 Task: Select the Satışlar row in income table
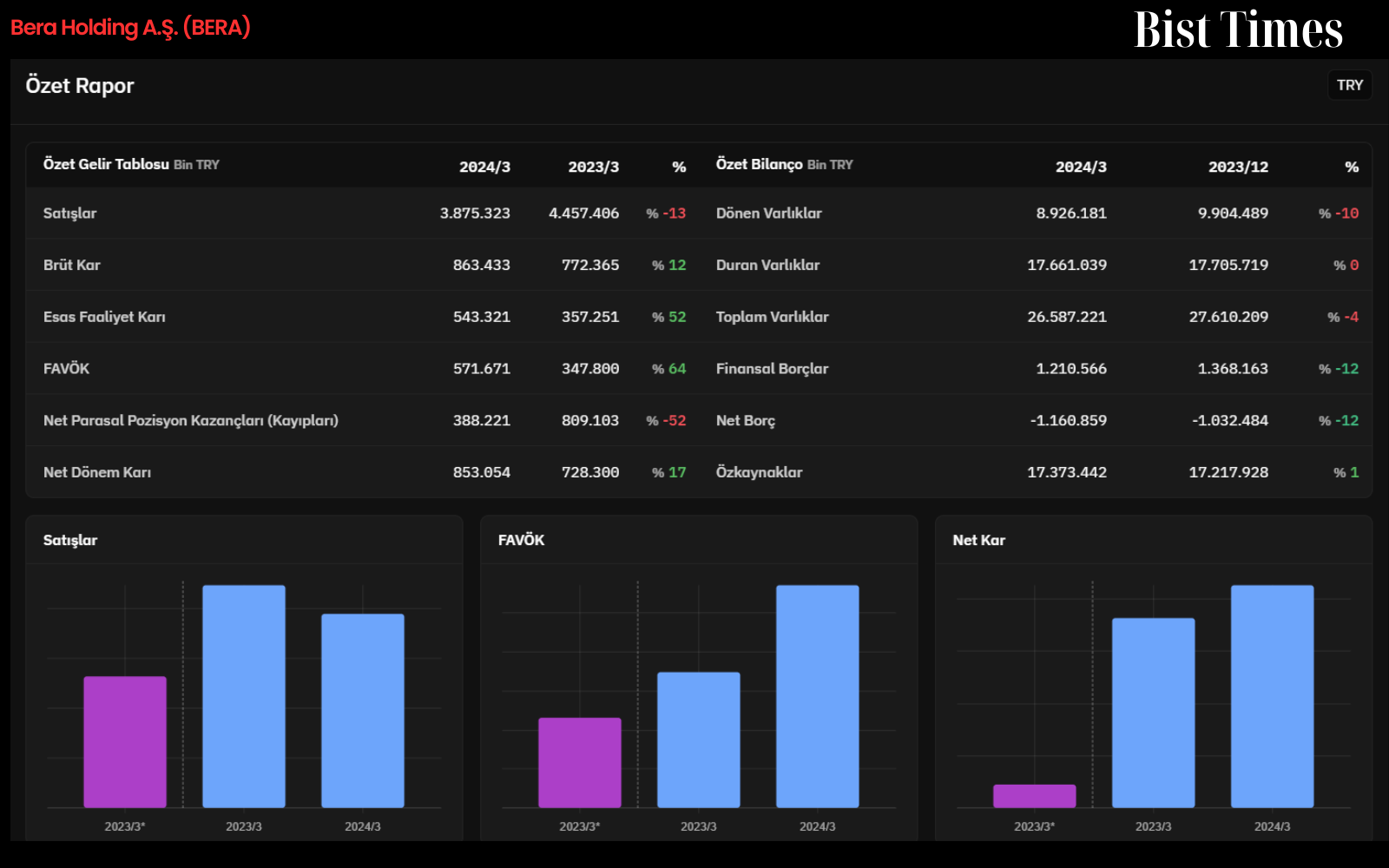point(365,214)
